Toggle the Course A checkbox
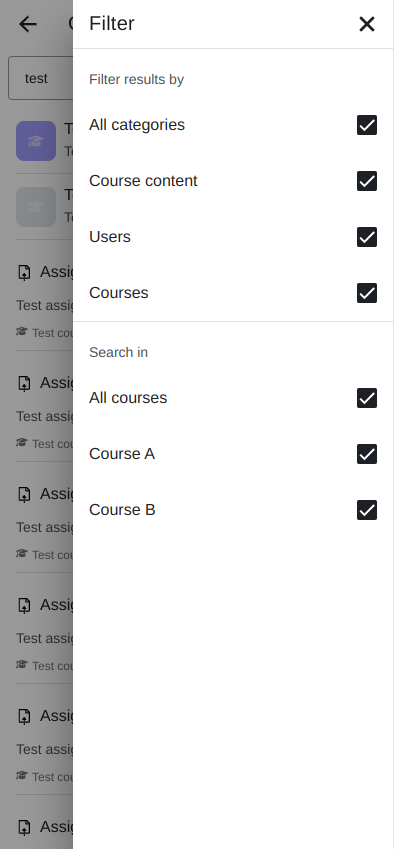 pos(366,454)
